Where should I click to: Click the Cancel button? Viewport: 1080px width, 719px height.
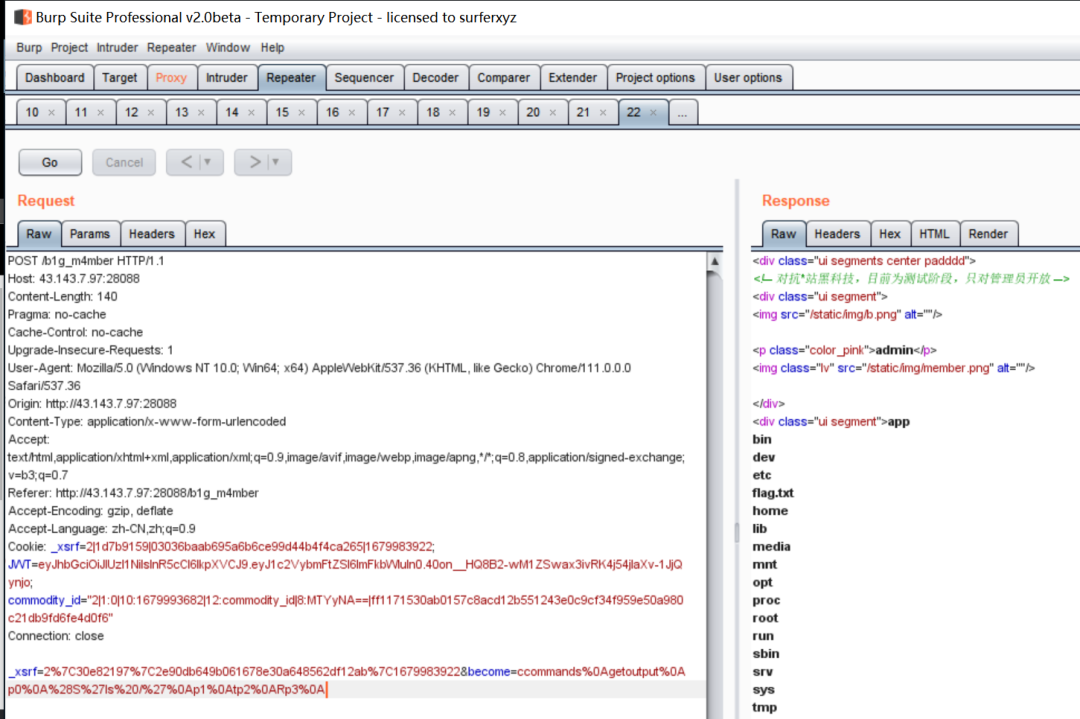(124, 163)
